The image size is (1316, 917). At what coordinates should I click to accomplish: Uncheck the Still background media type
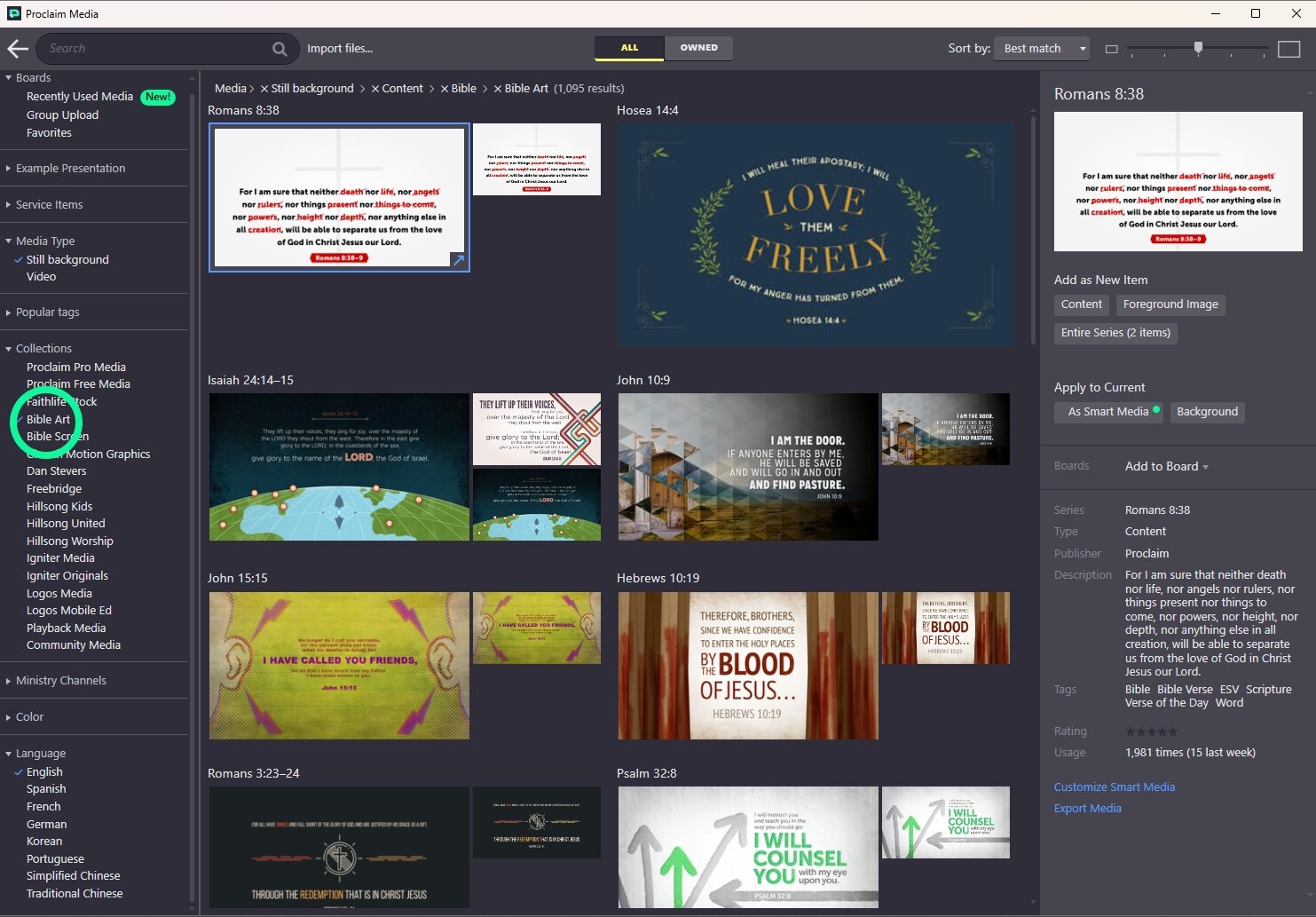pos(67,259)
